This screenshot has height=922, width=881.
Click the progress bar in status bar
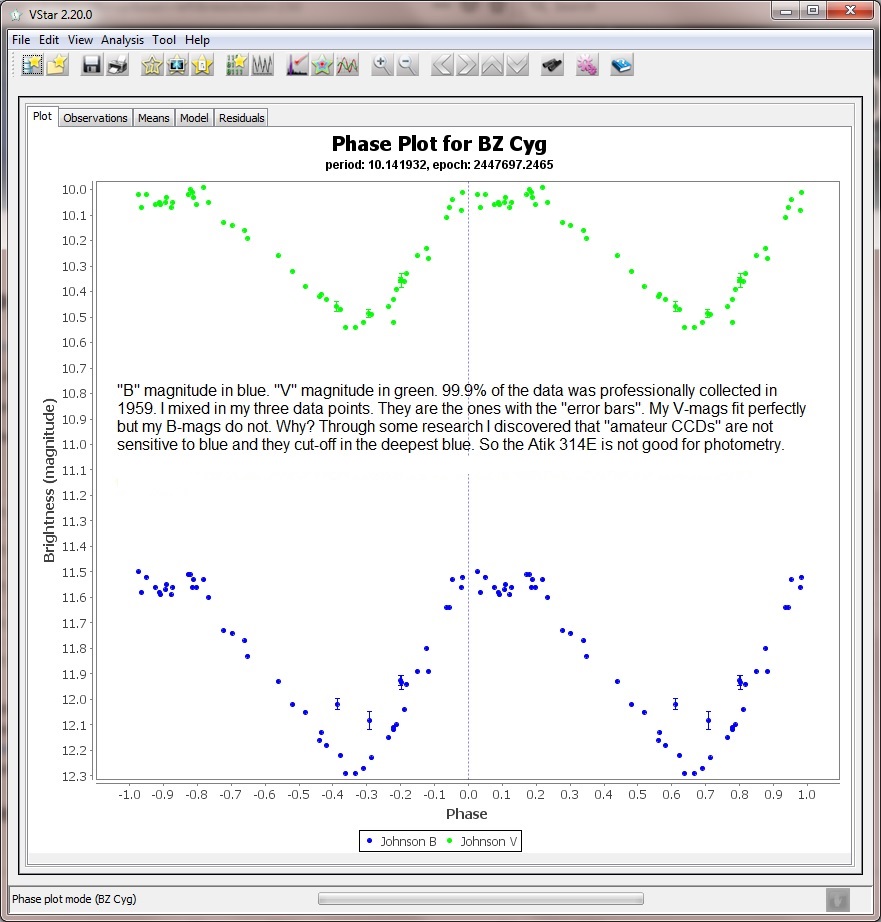(x=480, y=898)
